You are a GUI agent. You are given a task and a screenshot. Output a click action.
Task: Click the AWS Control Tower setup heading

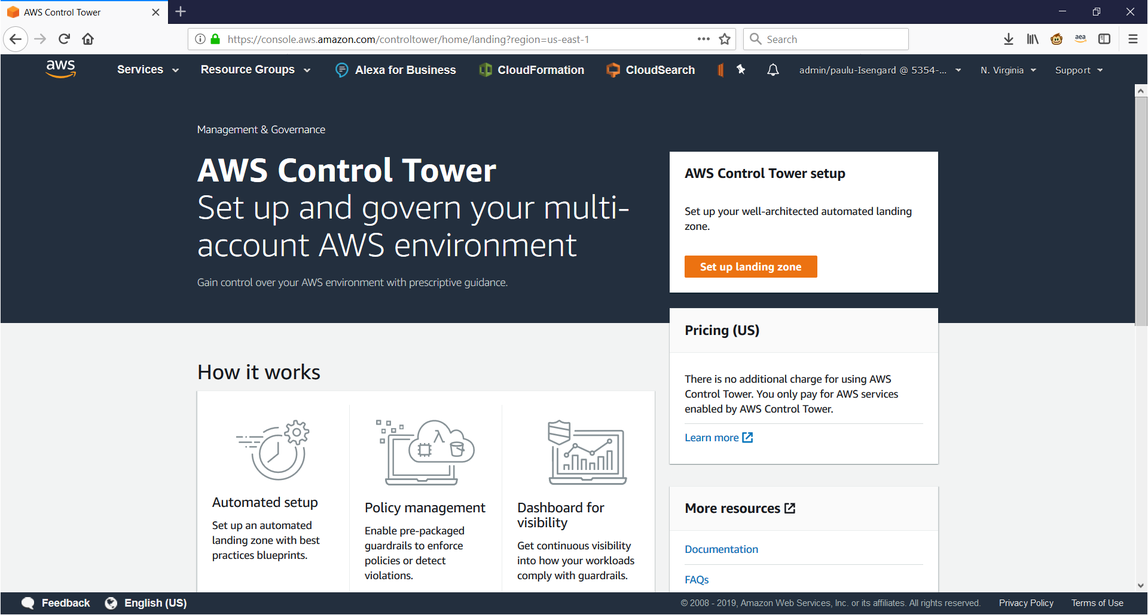(x=765, y=174)
